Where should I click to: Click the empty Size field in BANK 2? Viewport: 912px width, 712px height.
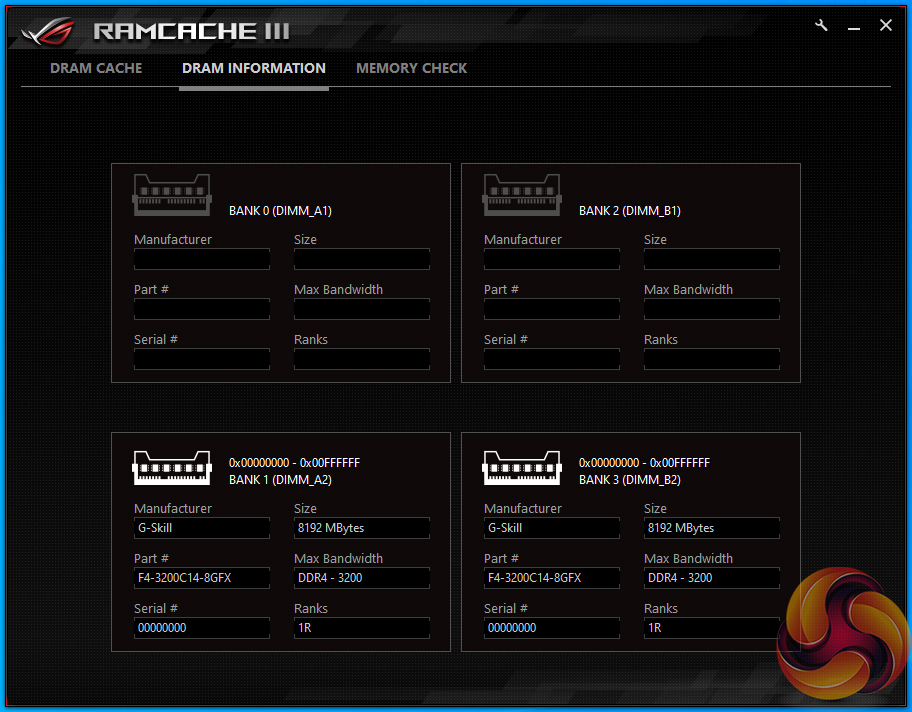point(712,259)
